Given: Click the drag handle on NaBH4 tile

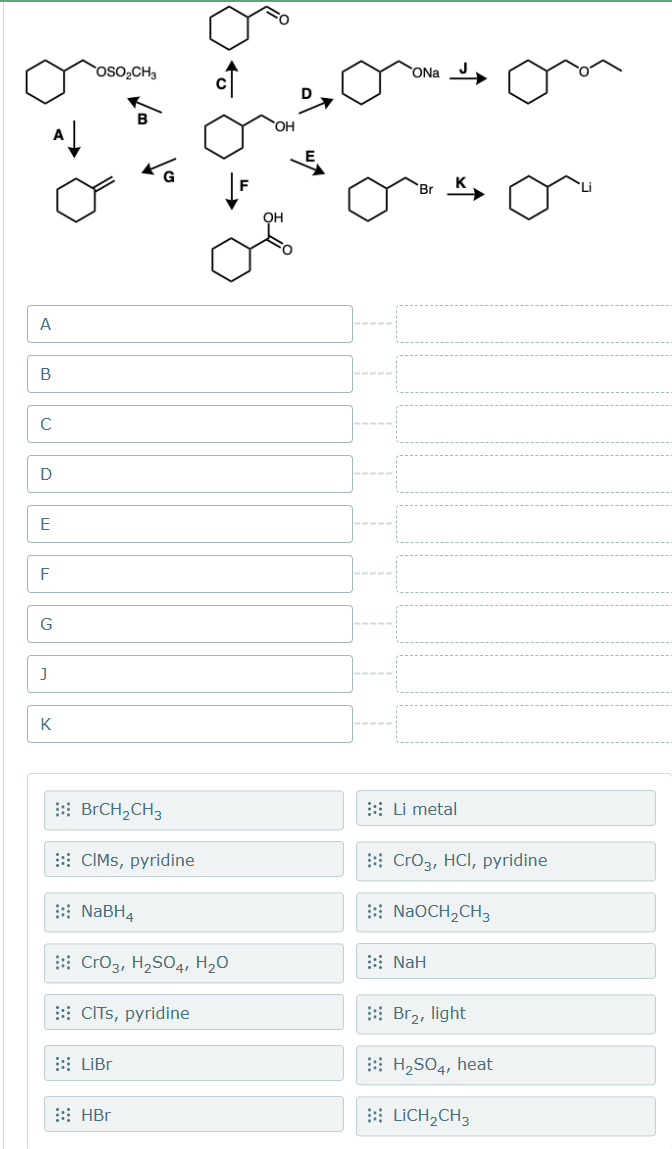Looking at the screenshot, I should tap(62, 911).
